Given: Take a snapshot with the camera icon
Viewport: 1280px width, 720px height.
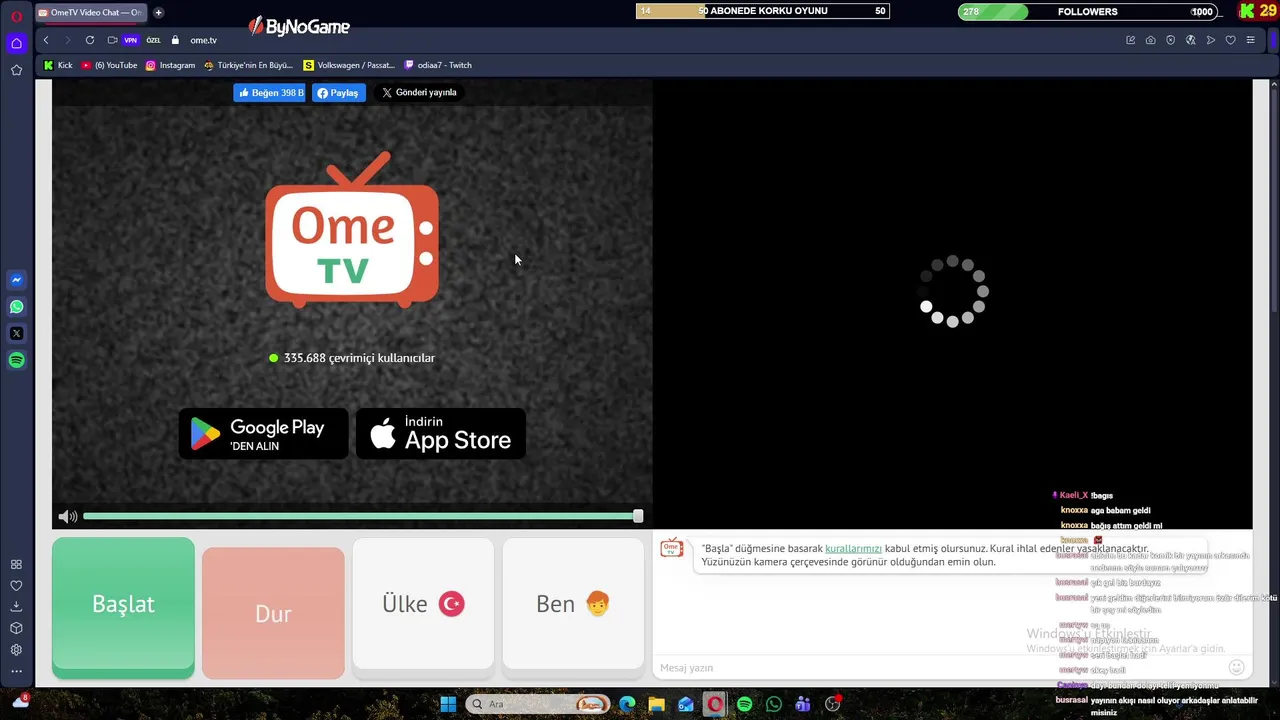Looking at the screenshot, I should (1150, 40).
